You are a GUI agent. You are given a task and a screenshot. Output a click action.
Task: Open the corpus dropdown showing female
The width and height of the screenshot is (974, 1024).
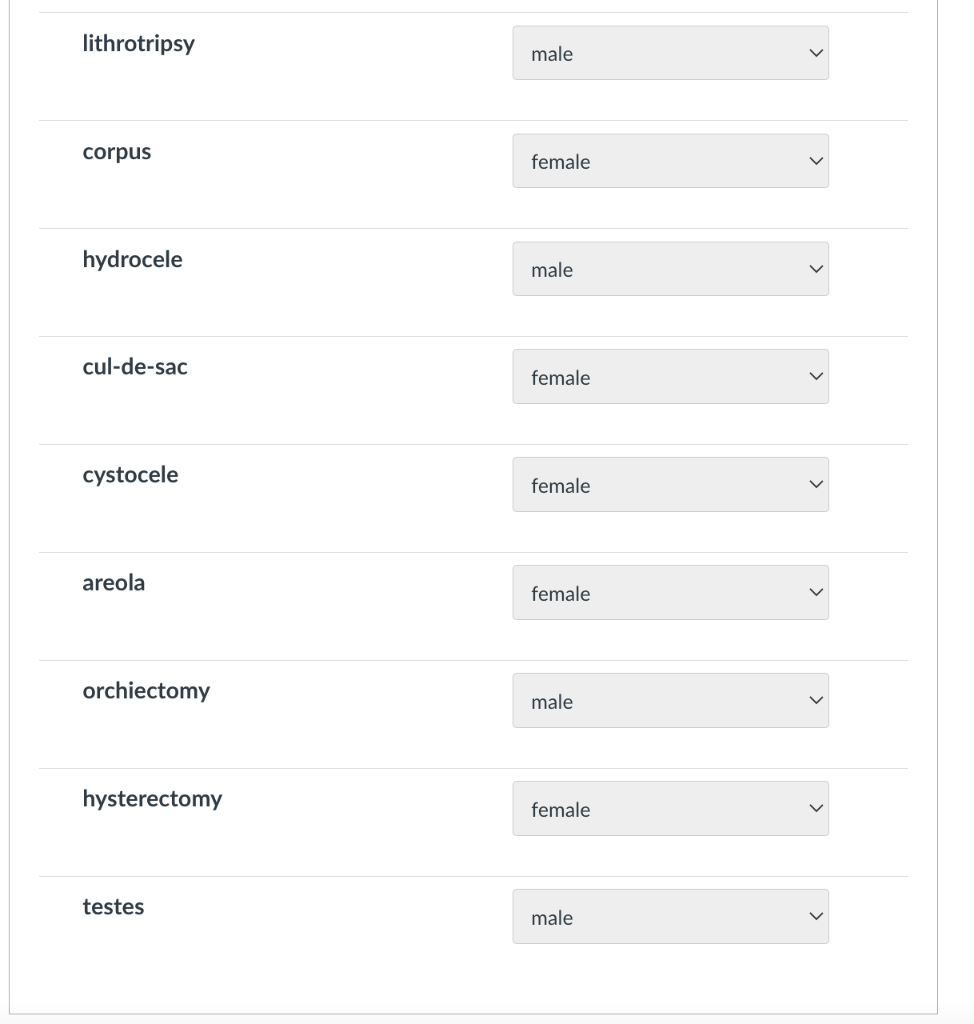point(670,161)
